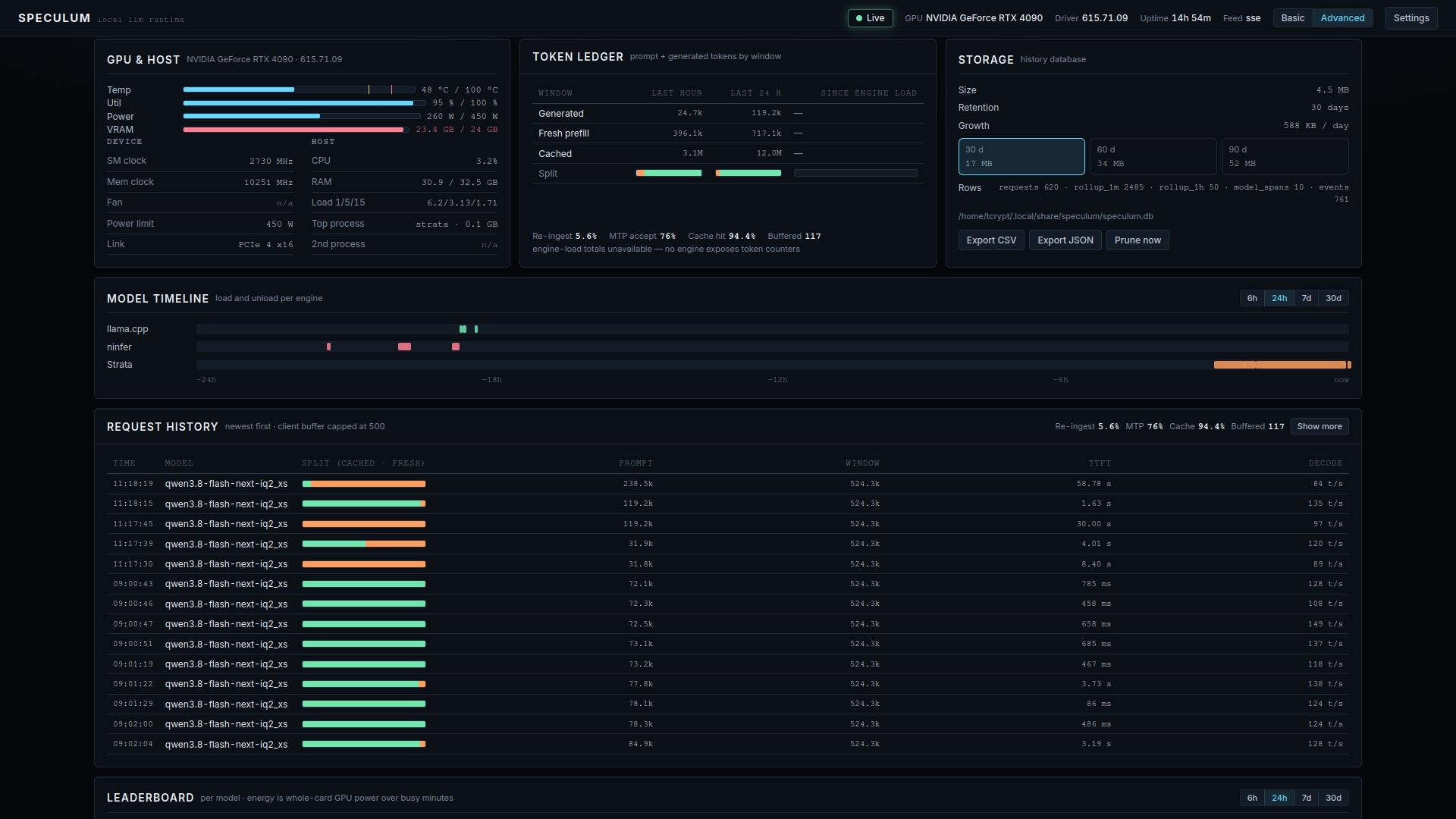
Task: Click the 58.78 s TTFT value
Action: click(1094, 484)
